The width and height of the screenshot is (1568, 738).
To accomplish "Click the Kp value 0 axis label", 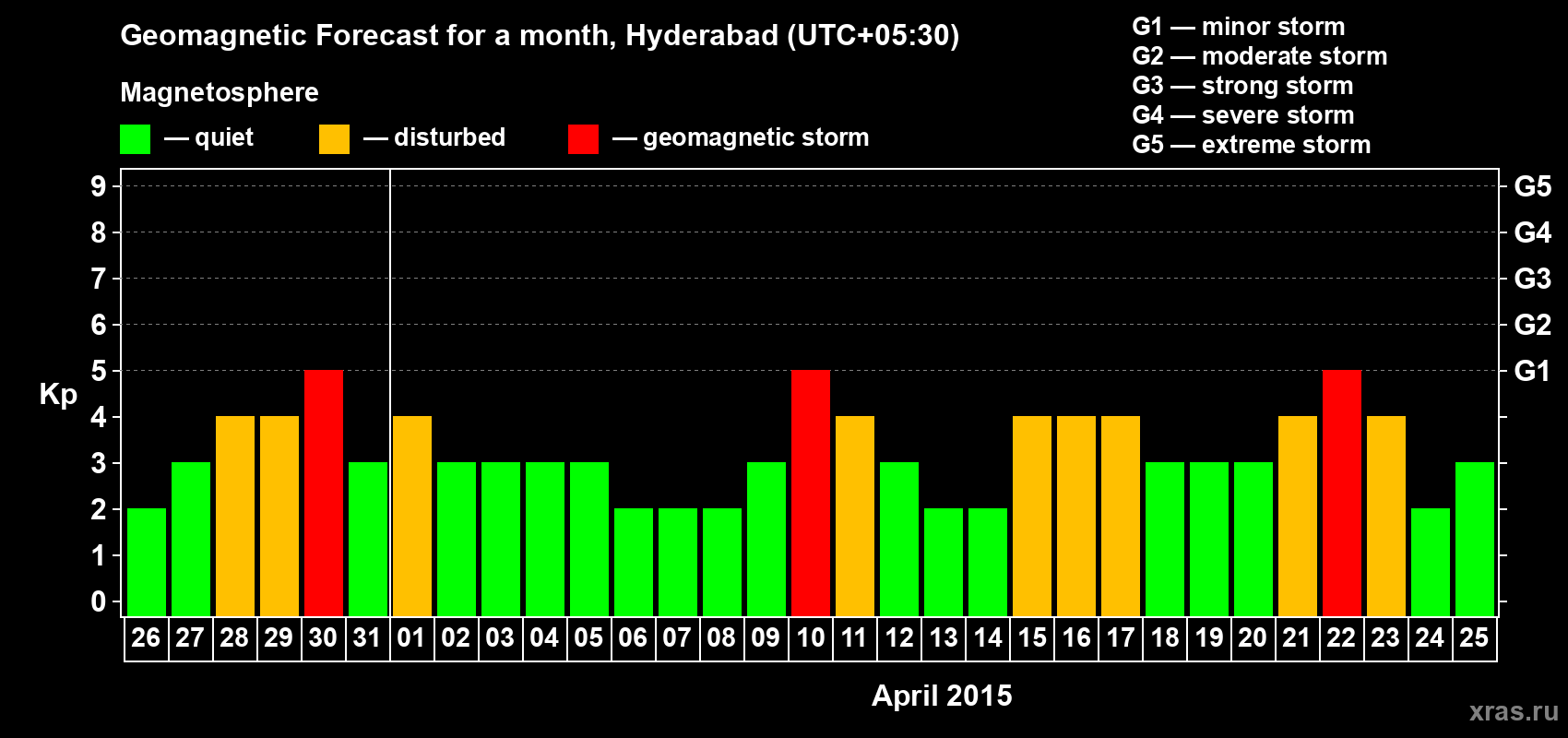I will coord(99,601).
